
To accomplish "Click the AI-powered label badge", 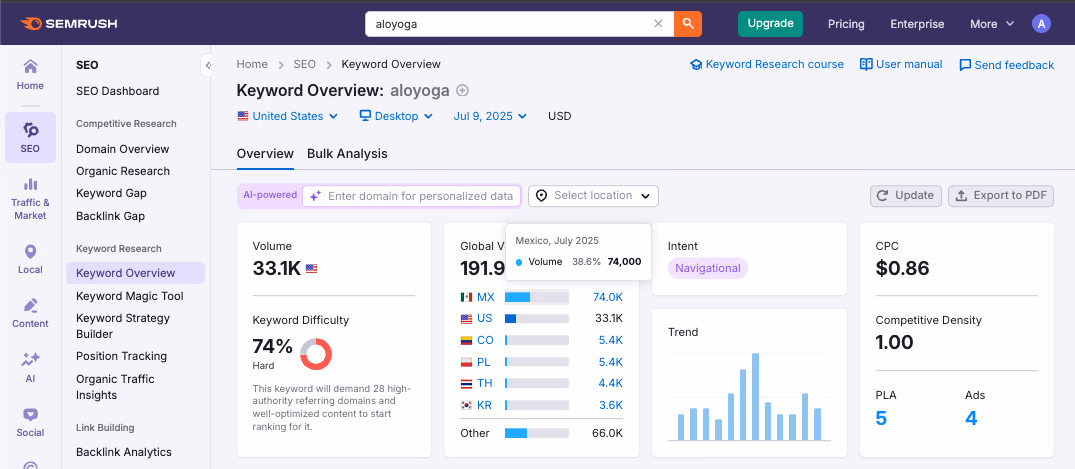I will coord(270,195).
